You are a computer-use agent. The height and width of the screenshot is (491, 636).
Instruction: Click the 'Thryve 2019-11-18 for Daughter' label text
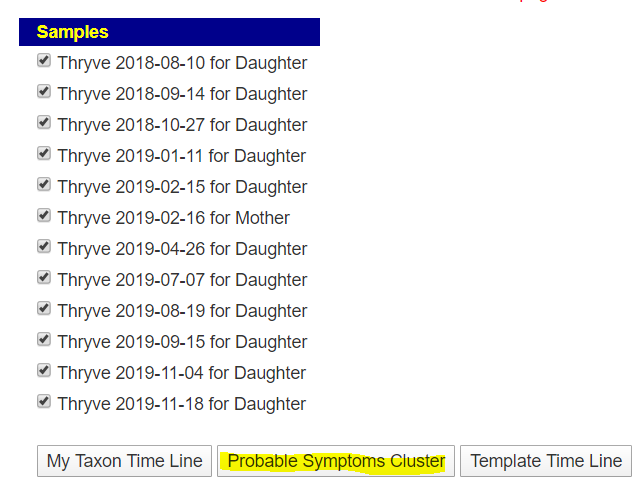coord(182,404)
